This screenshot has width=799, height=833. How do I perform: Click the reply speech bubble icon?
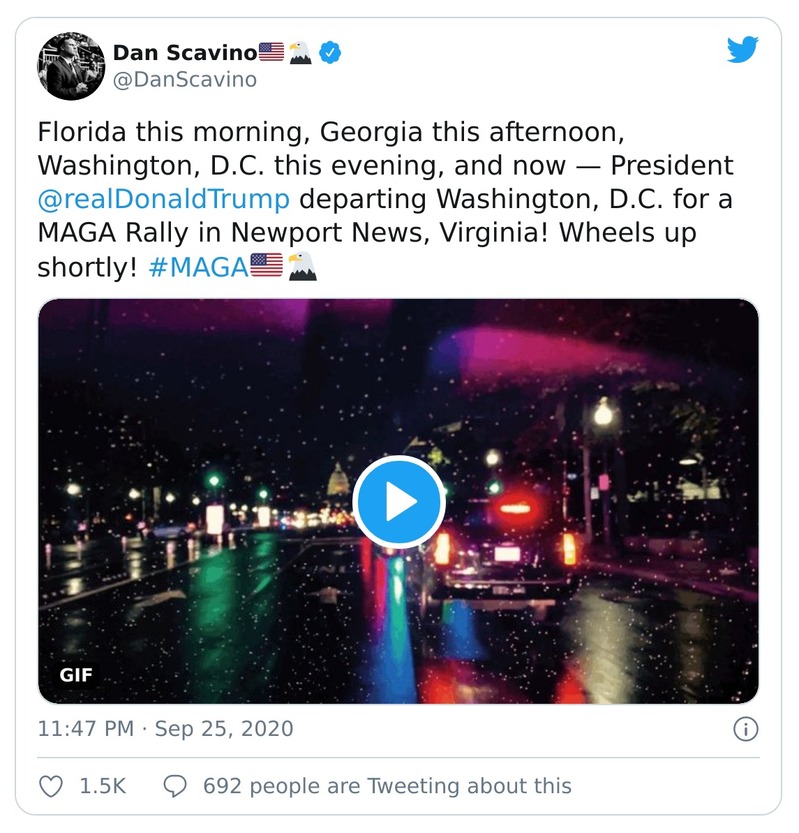(175, 786)
